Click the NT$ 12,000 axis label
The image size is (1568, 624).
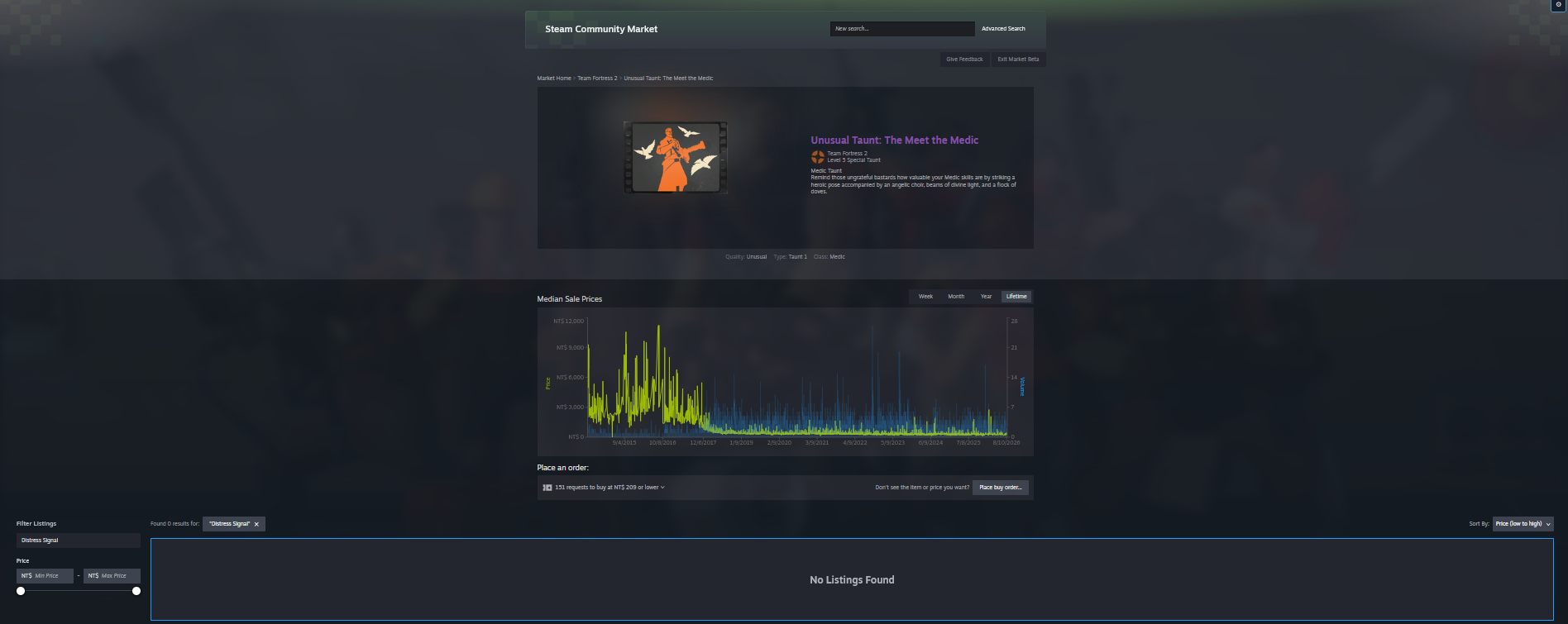pos(569,322)
